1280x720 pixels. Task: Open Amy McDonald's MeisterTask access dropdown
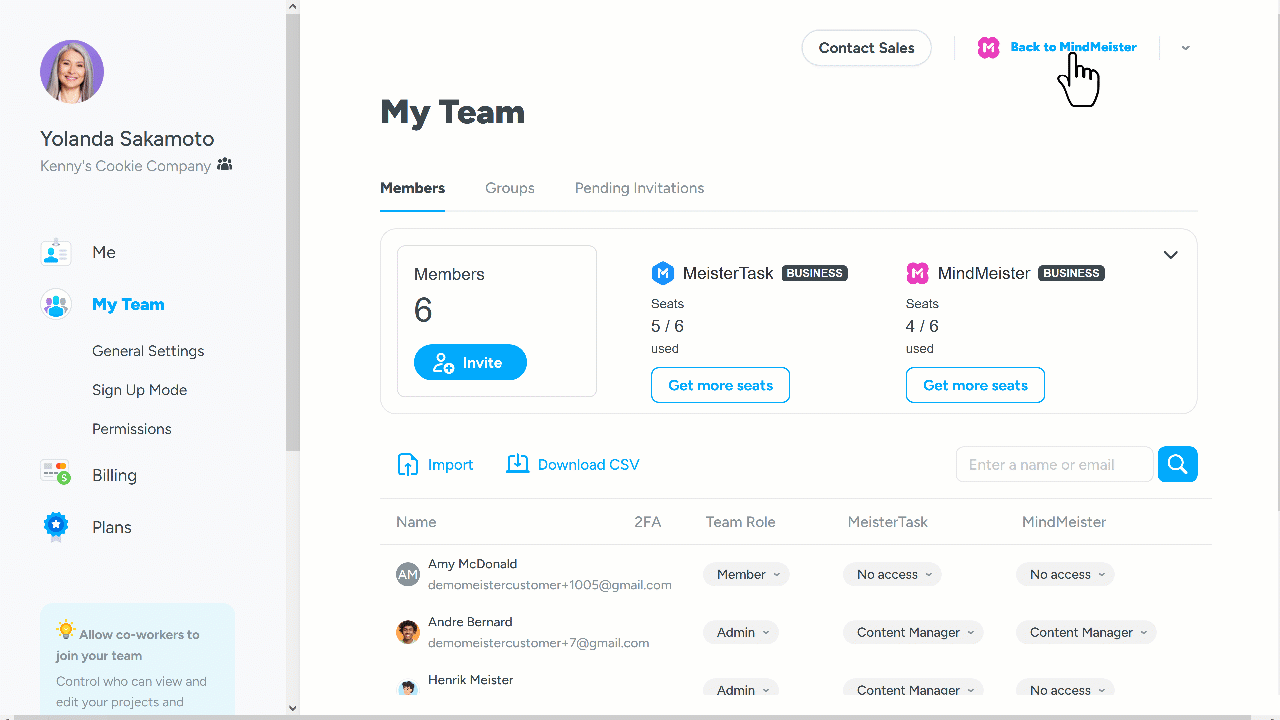pos(892,574)
